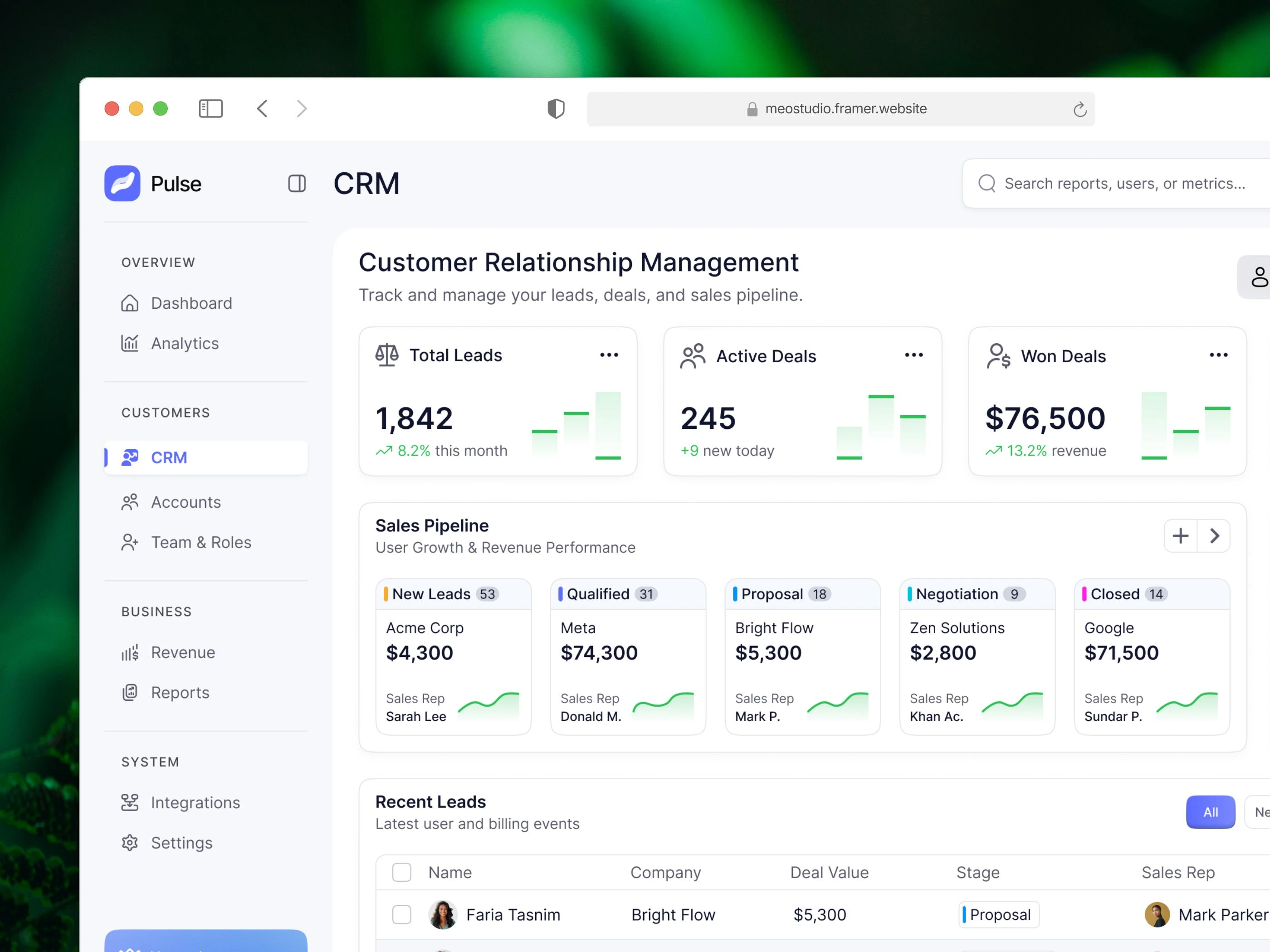Reload the page with the refresh icon
This screenshot has width=1270, height=952.
(x=1079, y=109)
